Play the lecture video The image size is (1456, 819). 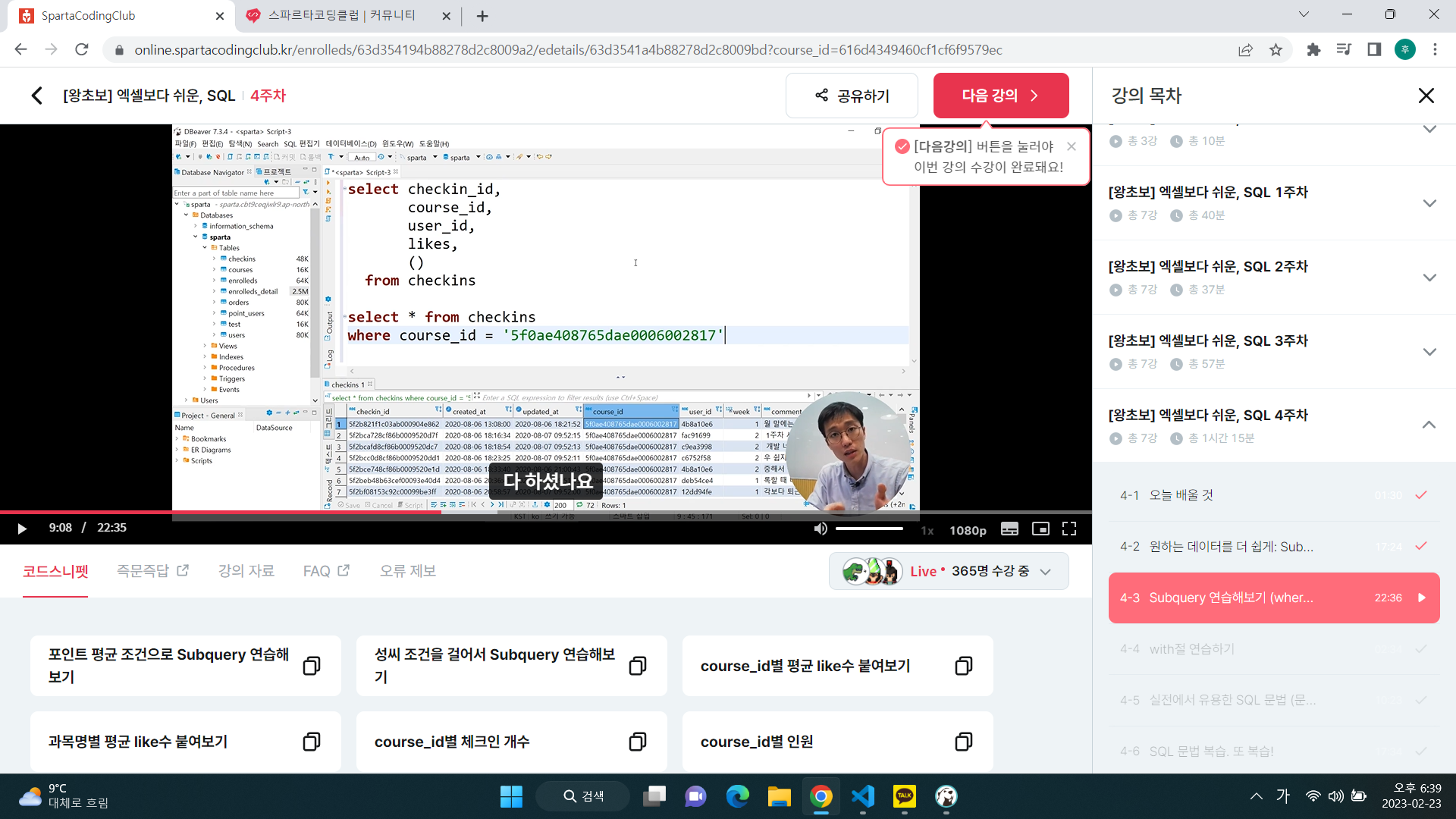click(22, 529)
